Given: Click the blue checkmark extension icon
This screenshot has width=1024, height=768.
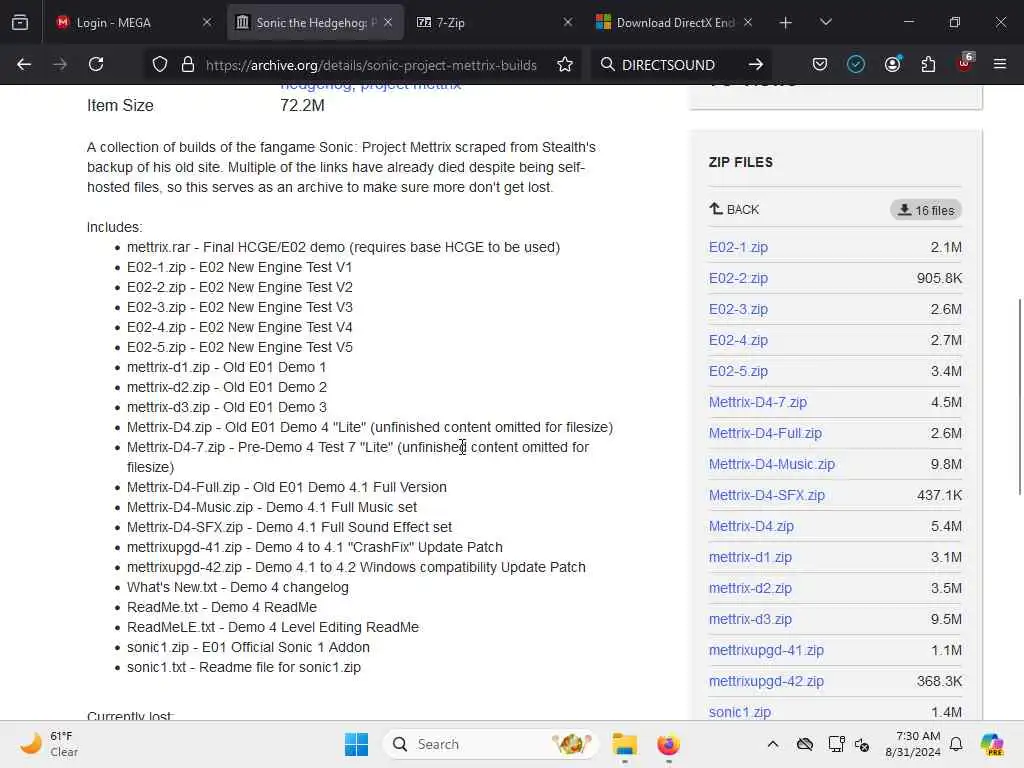Looking at the screenshot, I should pyautogui.click(x=856, y=64).
